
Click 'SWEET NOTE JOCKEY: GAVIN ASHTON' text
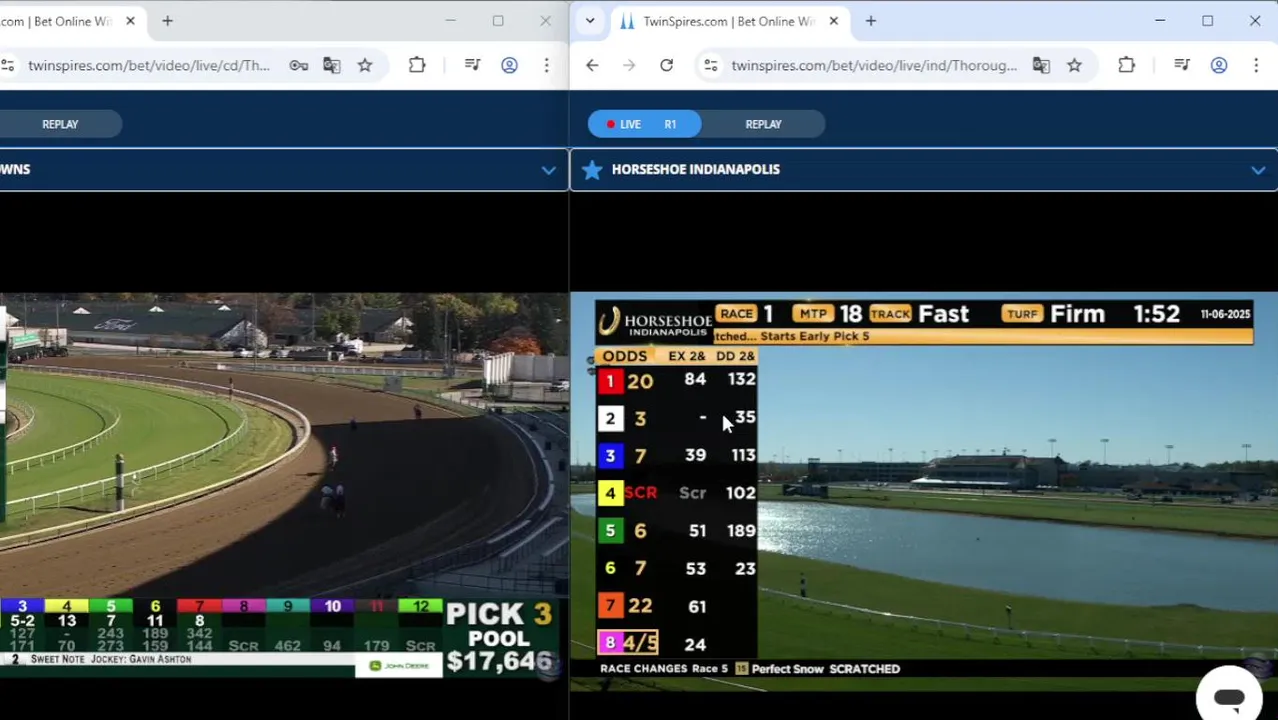[110, 659]
